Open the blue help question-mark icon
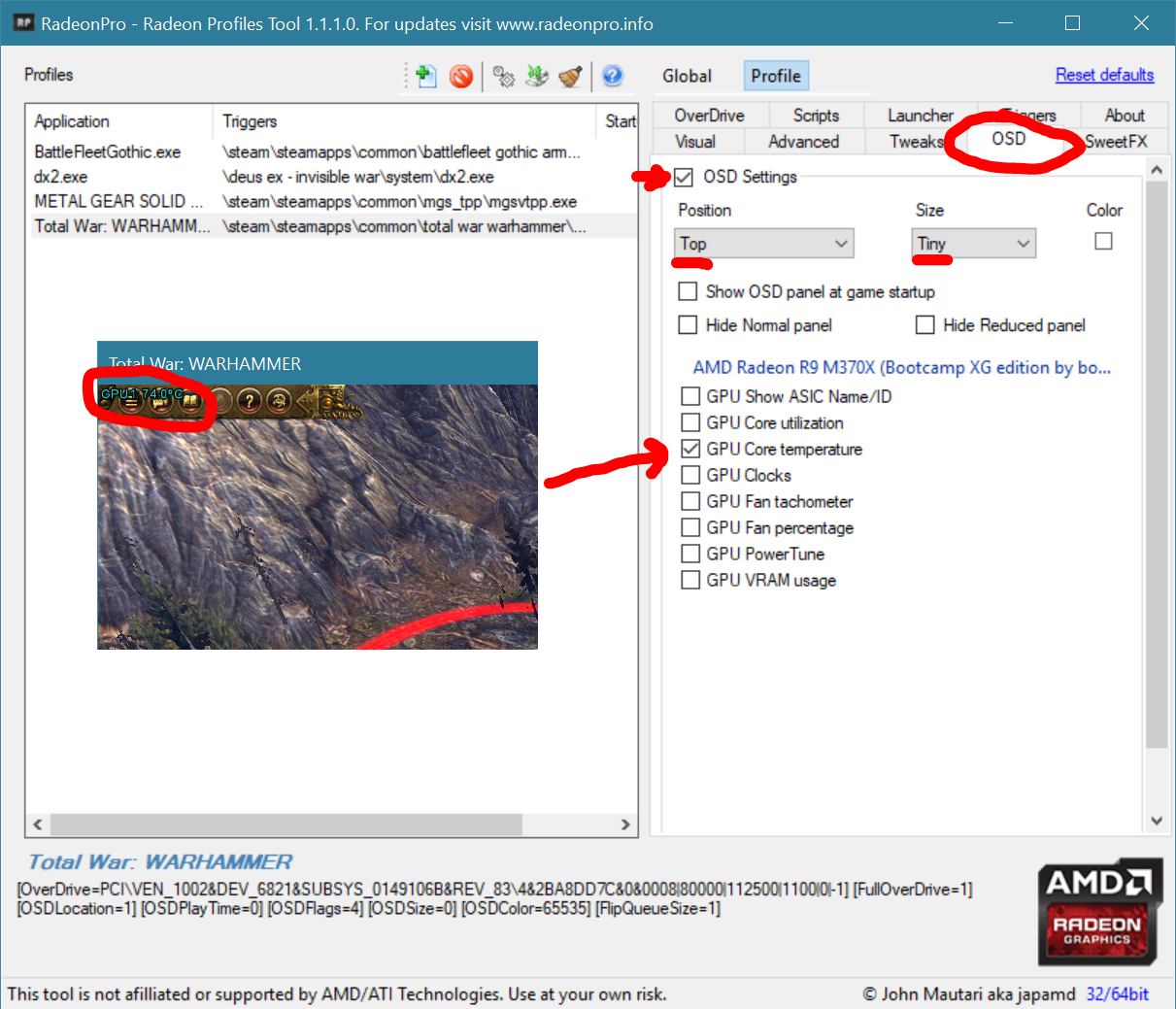 [x=612, y=76]
